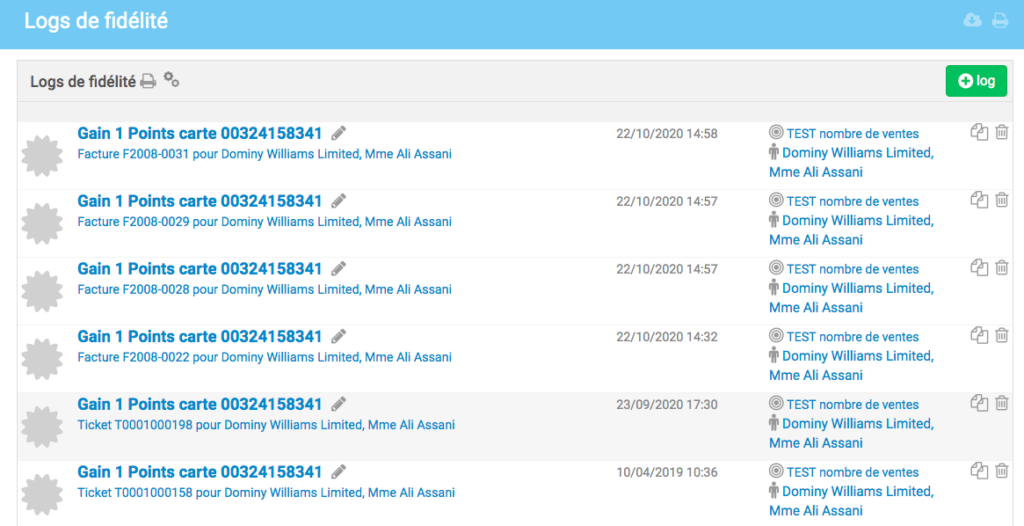This screenshot has width=1024, height=526.
Task: Click the date 10/04/2019 10:36
Action: tap(667, 472)
